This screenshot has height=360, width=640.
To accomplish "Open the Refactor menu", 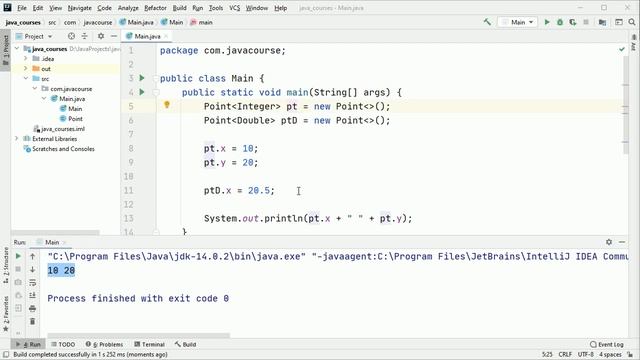I will 155,8.
